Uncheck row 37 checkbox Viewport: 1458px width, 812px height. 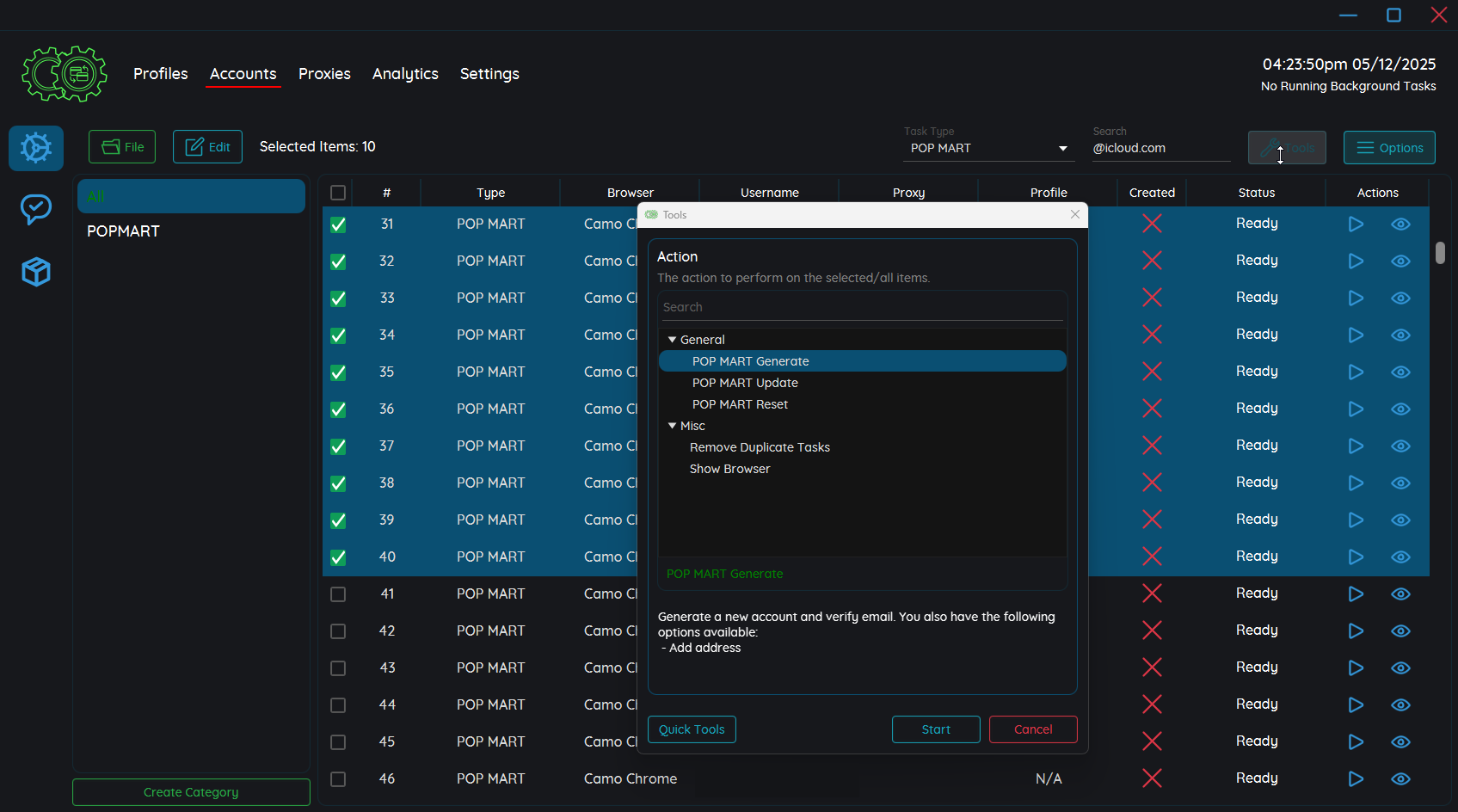(x=338, y=446)
